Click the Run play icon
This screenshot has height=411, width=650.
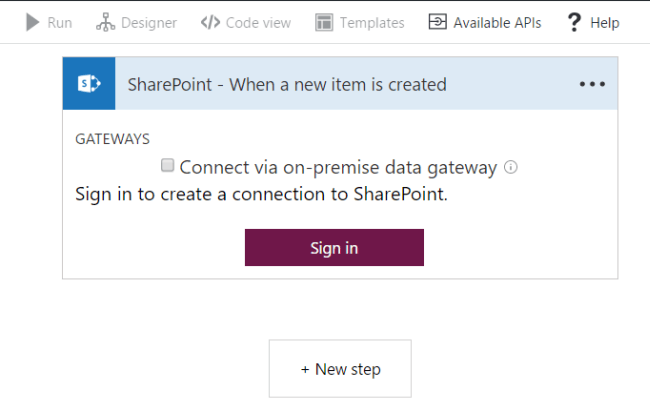pyautogui.click(x=33, y=22)
